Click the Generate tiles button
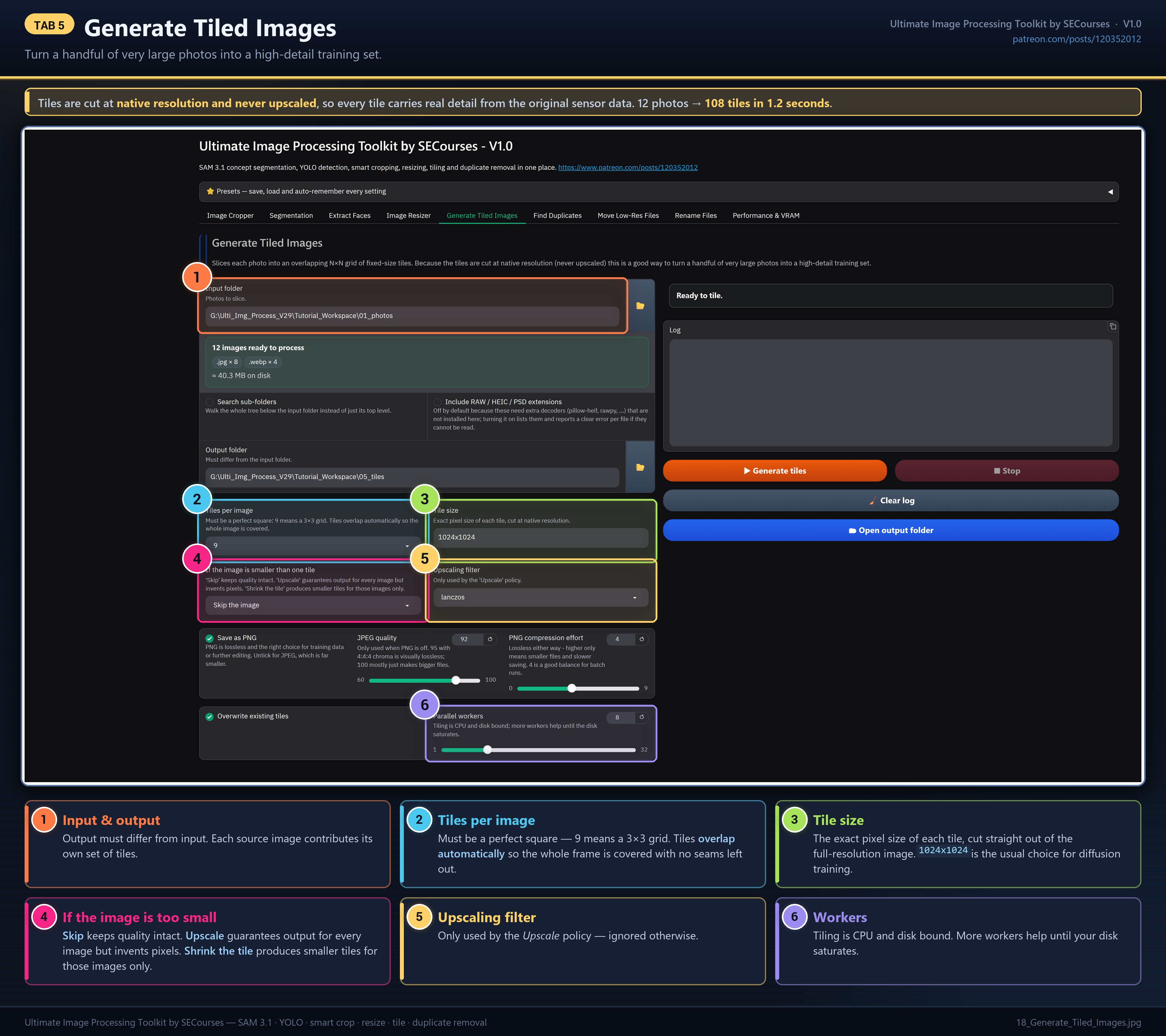The height and width of the screenshot is (1036, 1166). 775,471
